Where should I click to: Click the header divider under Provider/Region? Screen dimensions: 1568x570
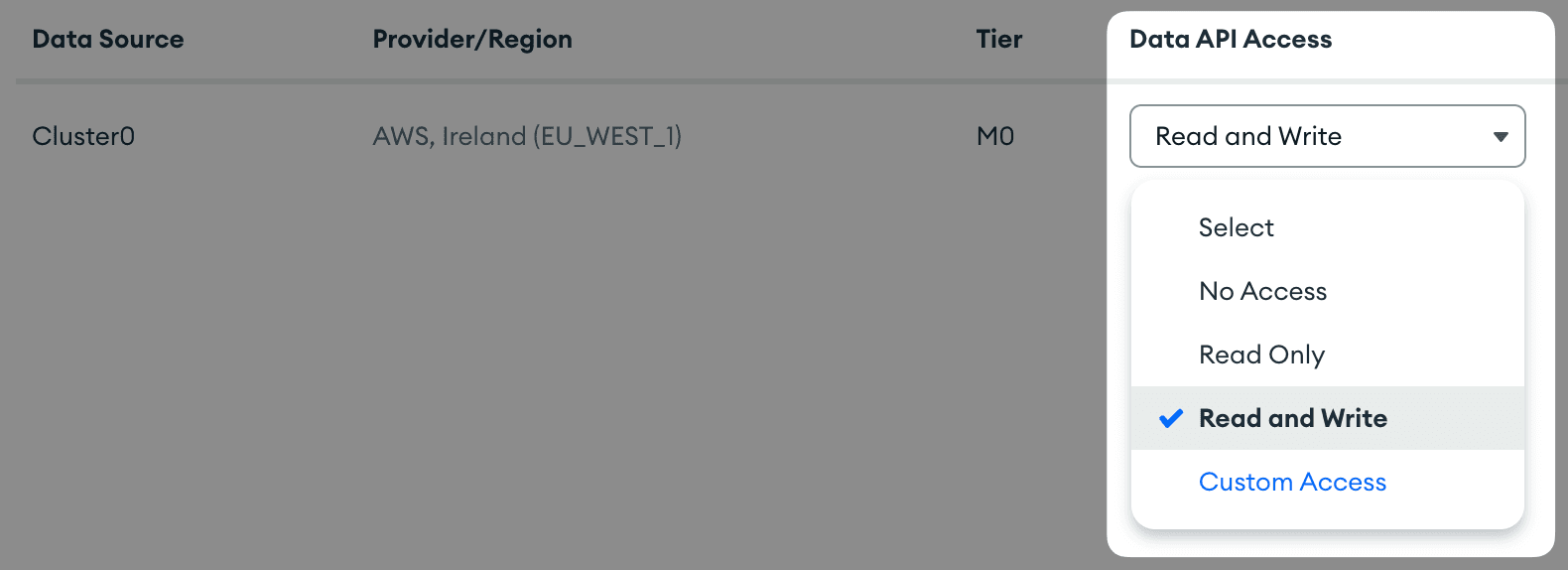point(472,80)
